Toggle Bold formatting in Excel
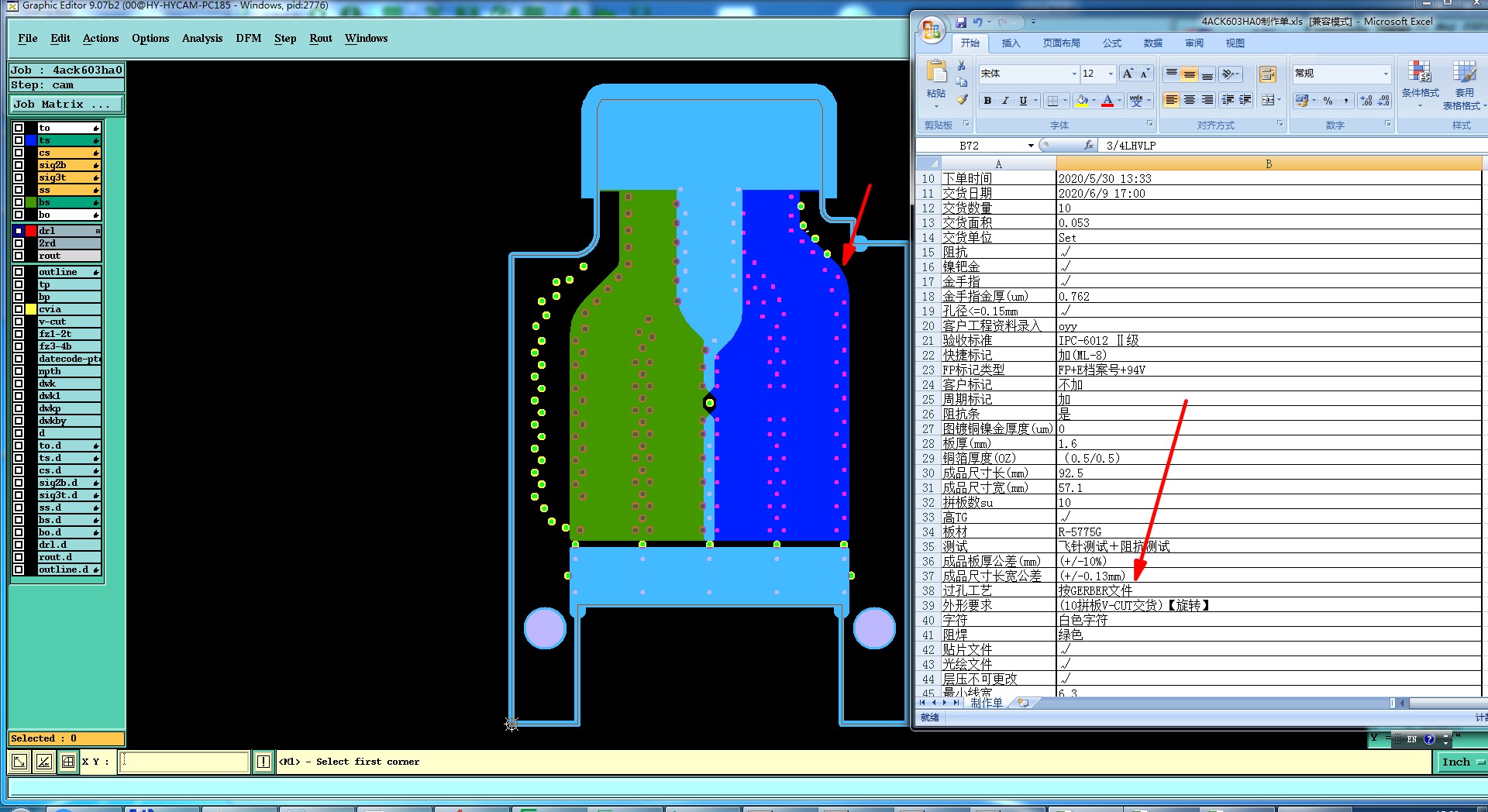 pos(987,101)
